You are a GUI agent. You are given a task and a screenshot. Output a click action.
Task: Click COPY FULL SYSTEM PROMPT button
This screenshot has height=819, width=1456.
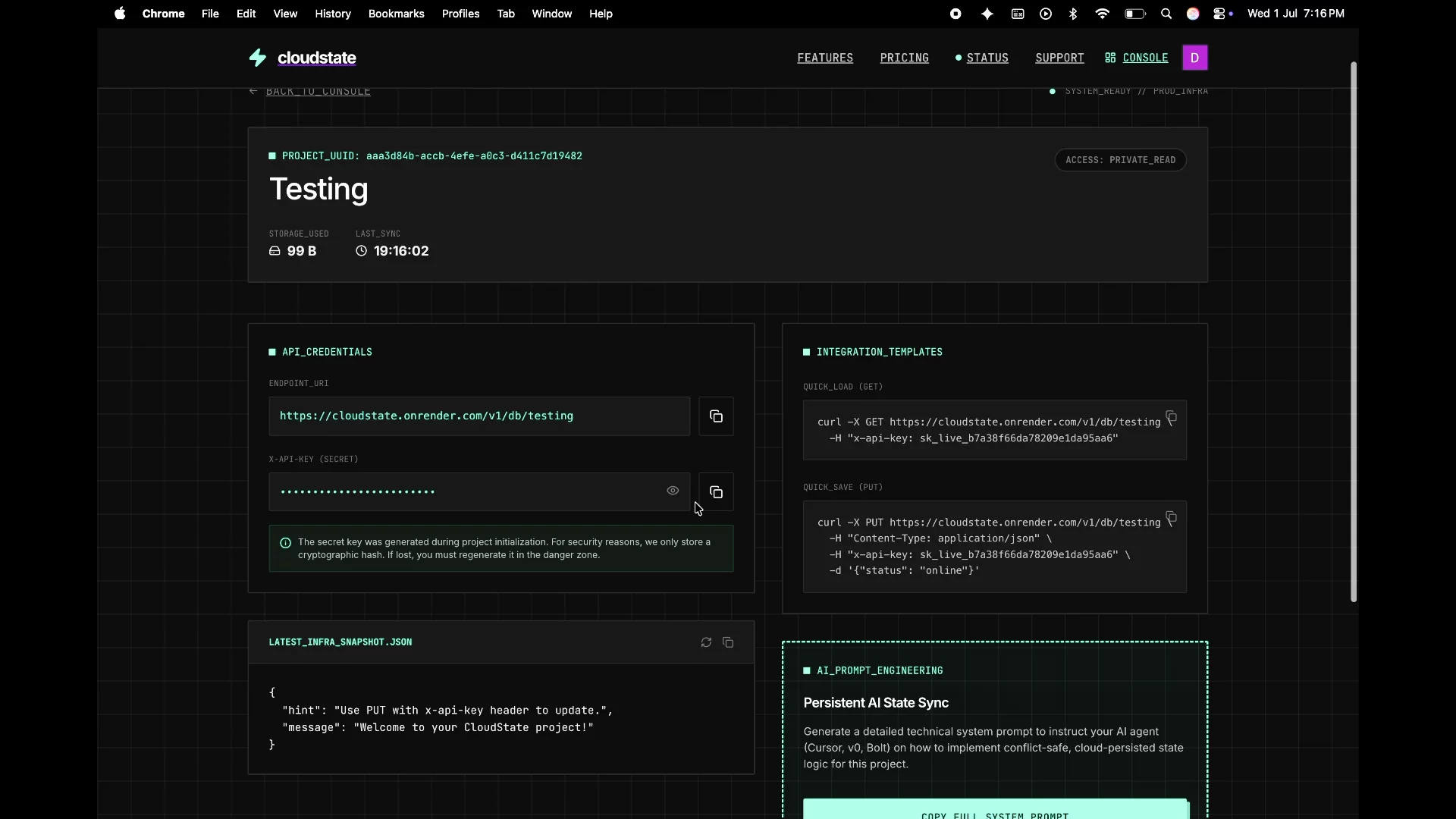pyautogui.click(x=995, y=809)
